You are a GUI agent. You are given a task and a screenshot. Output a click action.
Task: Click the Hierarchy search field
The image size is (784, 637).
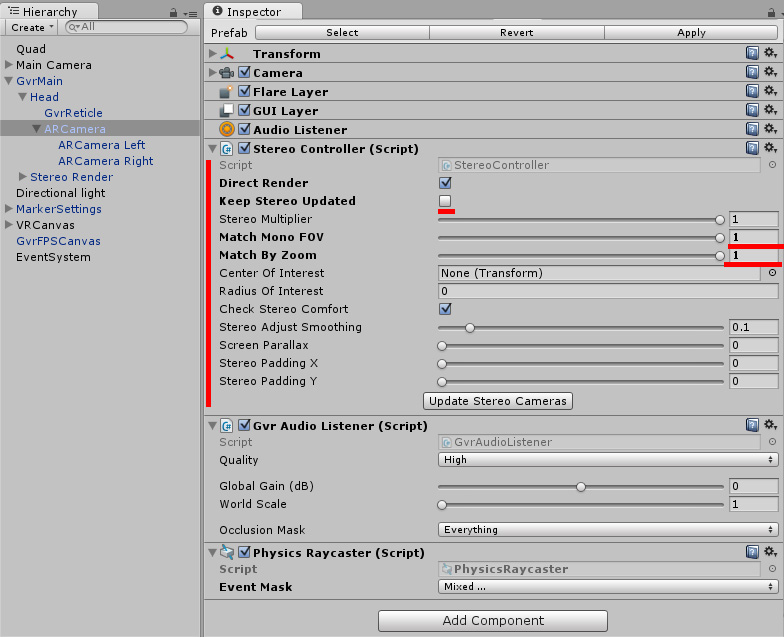click(x=126, y=27)
